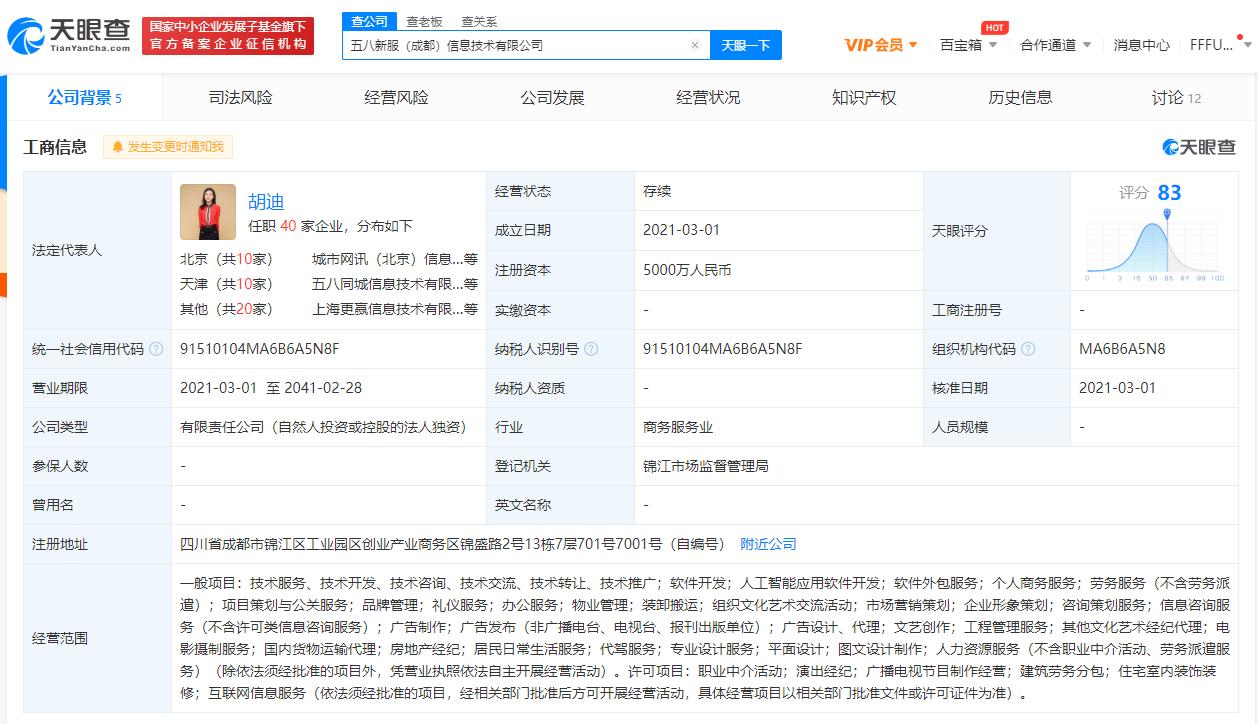
Task: Click the bell icon in 发生变更时通知我
Action: (118, 147)
